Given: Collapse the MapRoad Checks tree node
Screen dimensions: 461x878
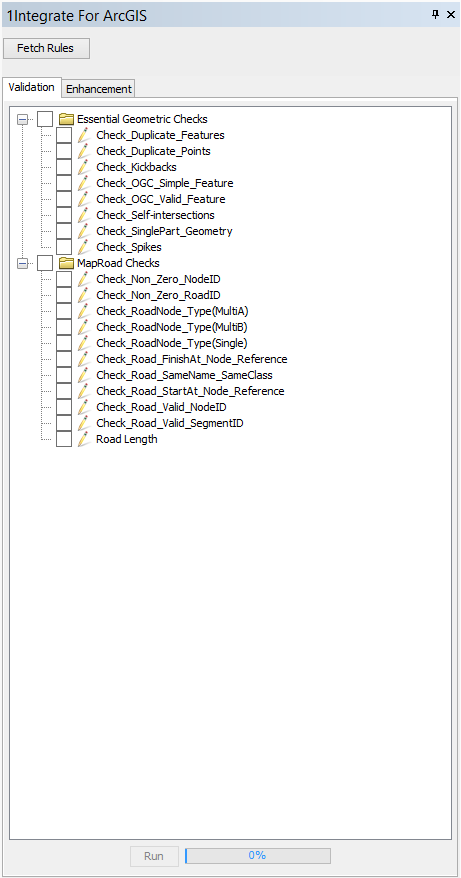Looking at the screenshot, I should [22, 263].
